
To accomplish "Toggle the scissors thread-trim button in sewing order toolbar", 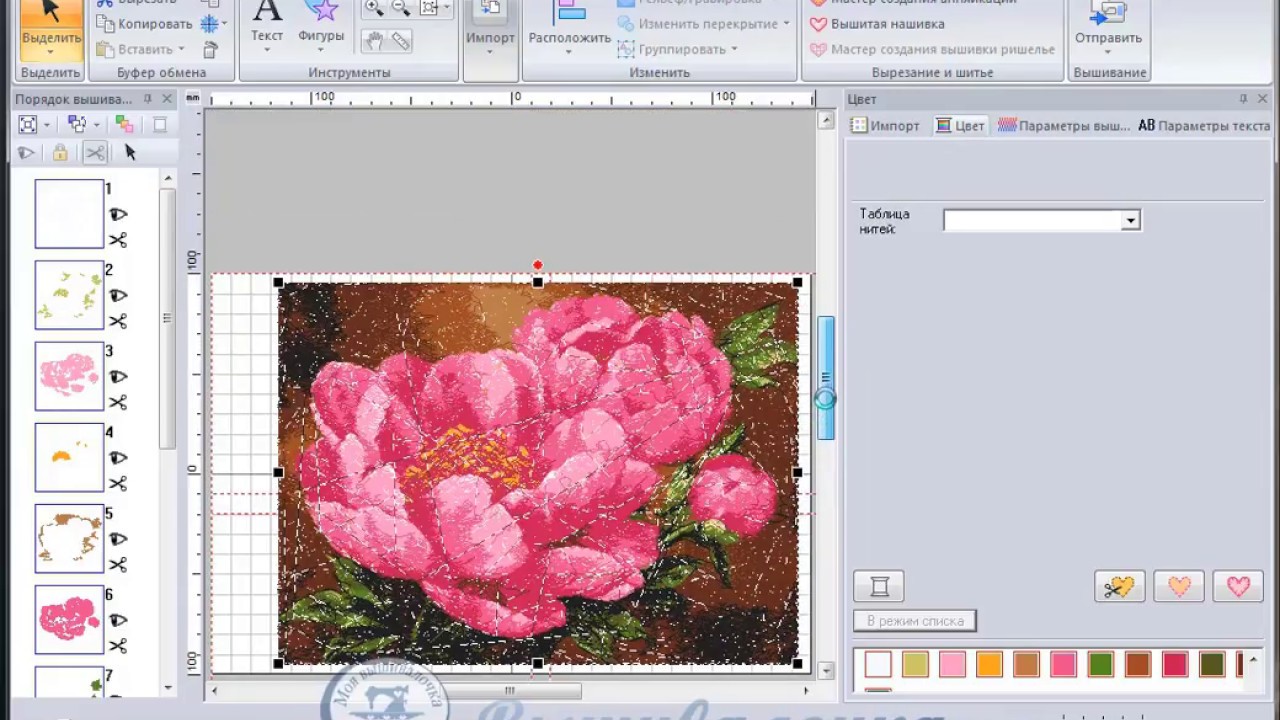I will (95, 153).
